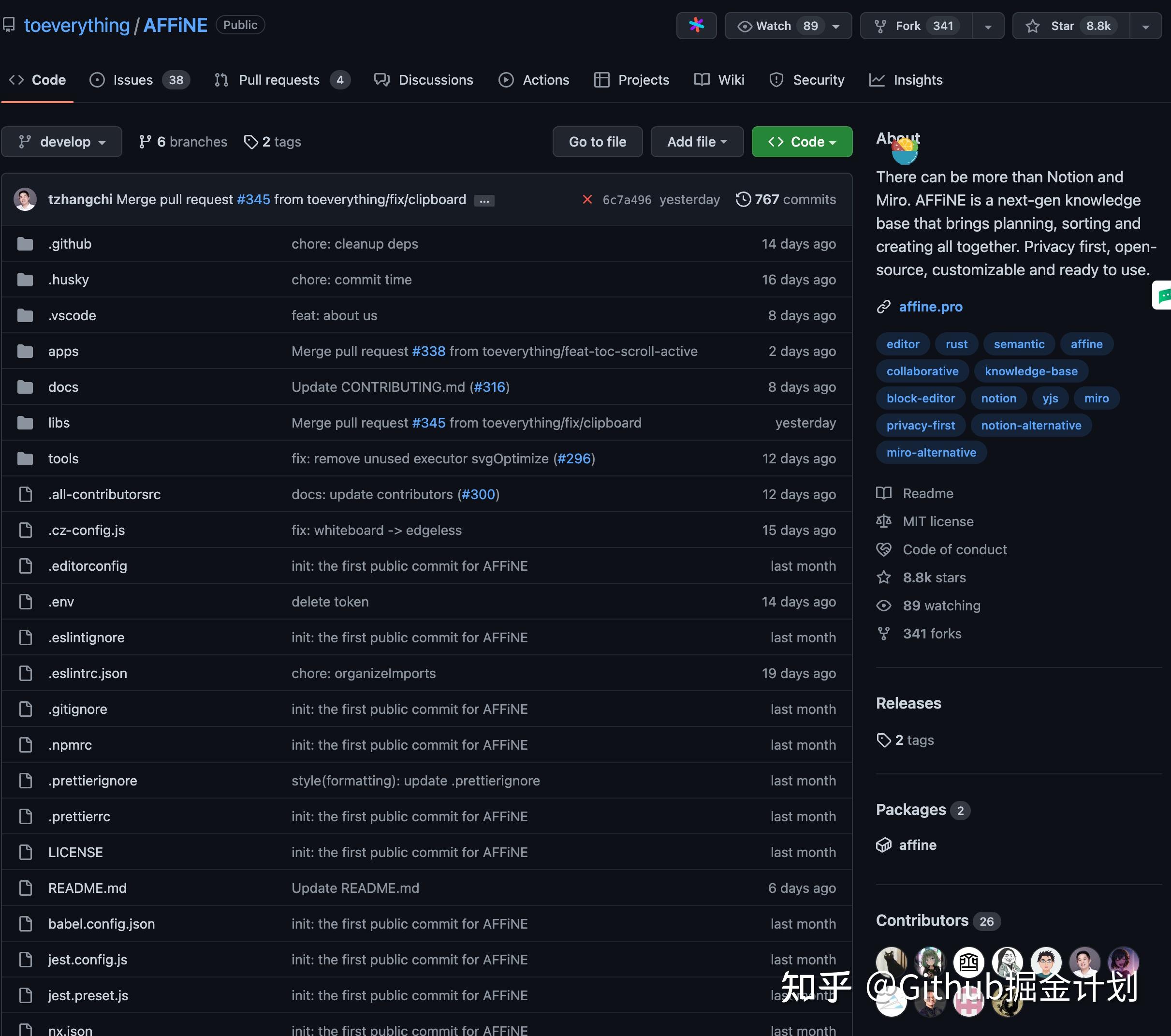Click the tags icon beside 2 tags
Image resolution: width=1171 pixels, height=1036 pixels.
[x=250, y=142]
